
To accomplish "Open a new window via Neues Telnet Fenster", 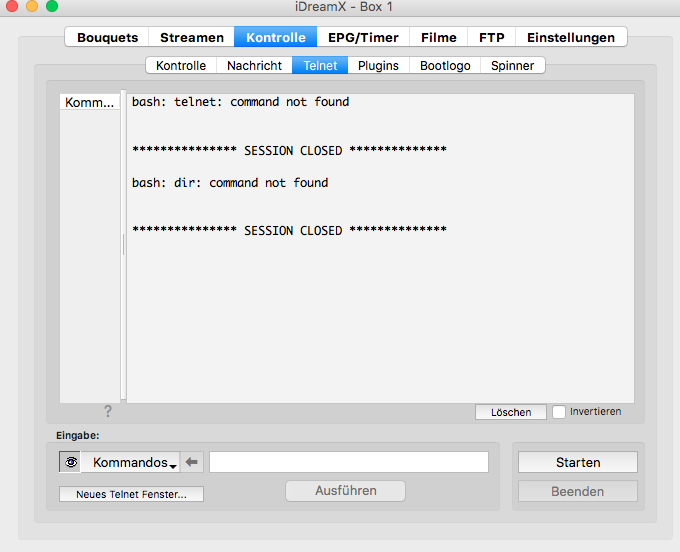I will tap(131, 494).
